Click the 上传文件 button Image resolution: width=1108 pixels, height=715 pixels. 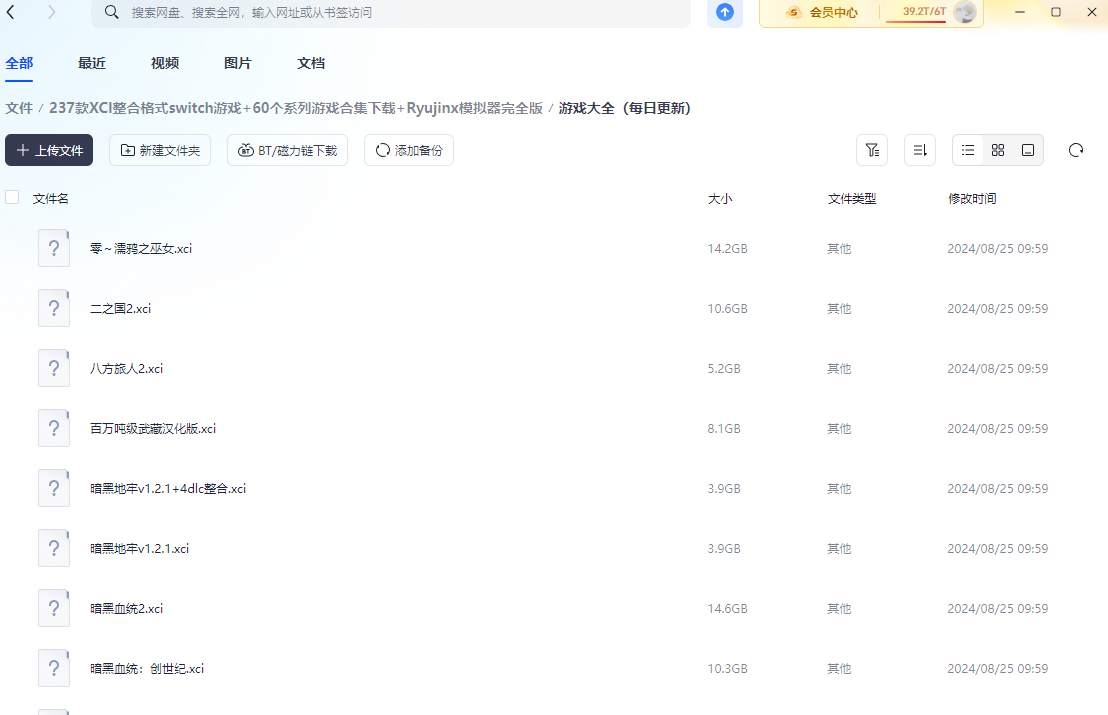(48, 149)
